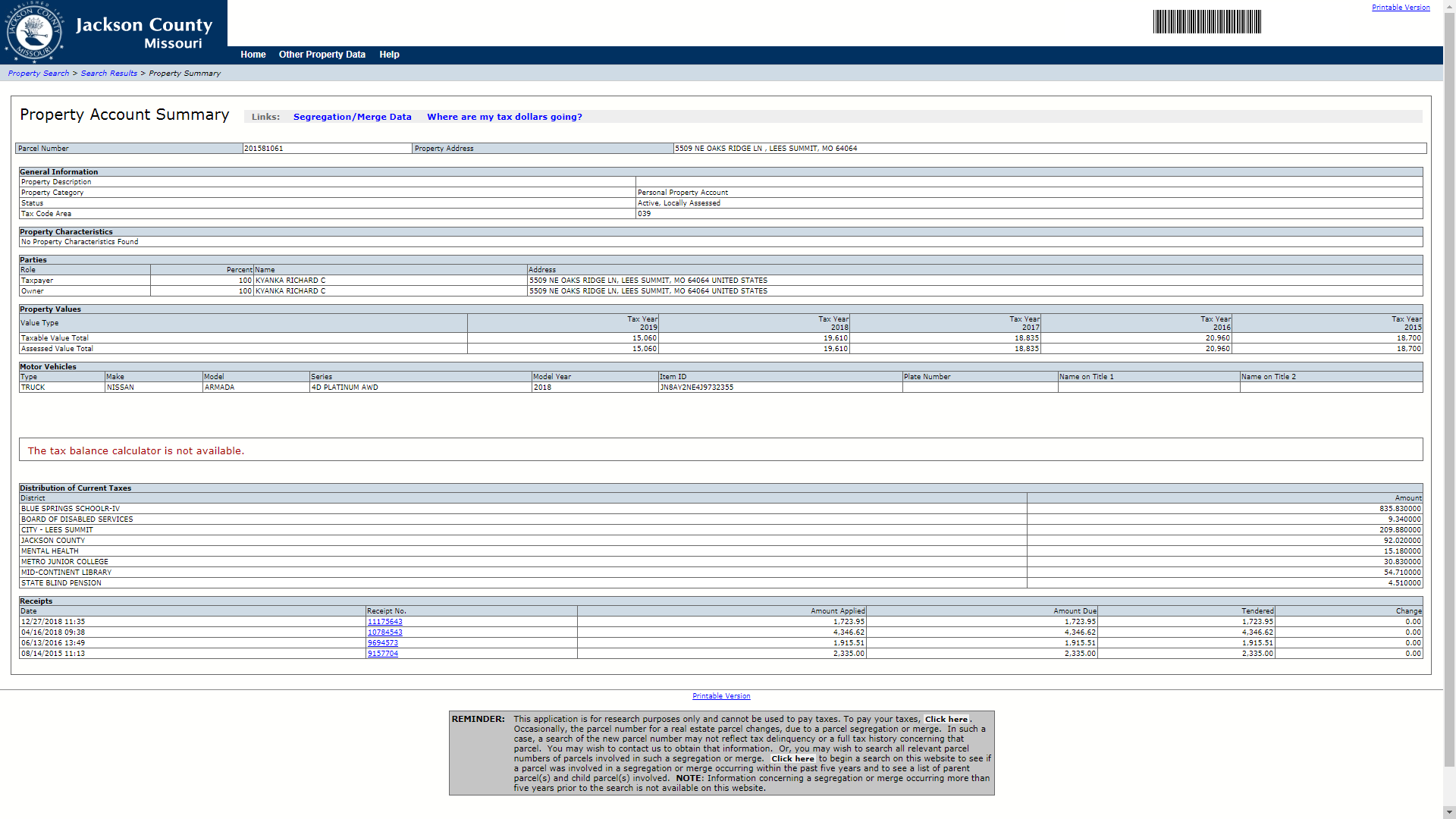Select amount 209.880000
The height and width of the screenshot is (819, 1456).
(x=1400, y=530)
